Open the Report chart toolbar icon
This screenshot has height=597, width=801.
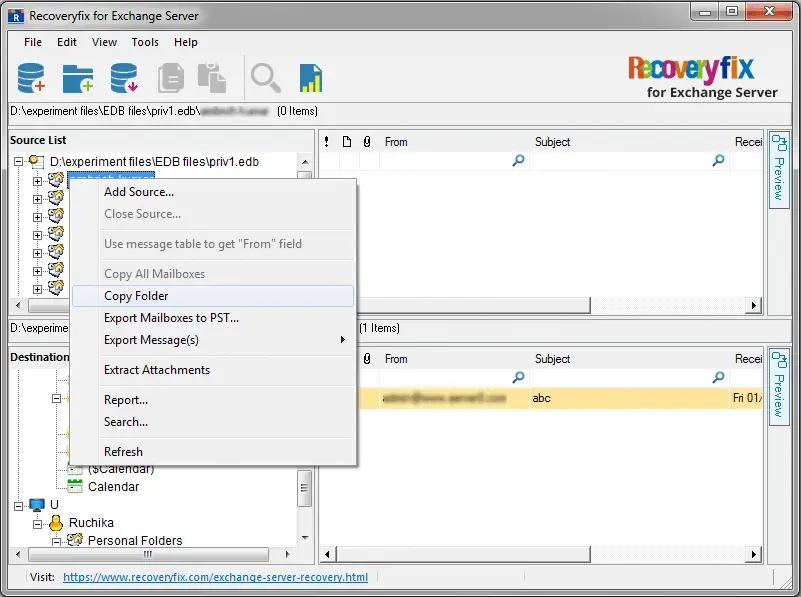pos(311,78)
